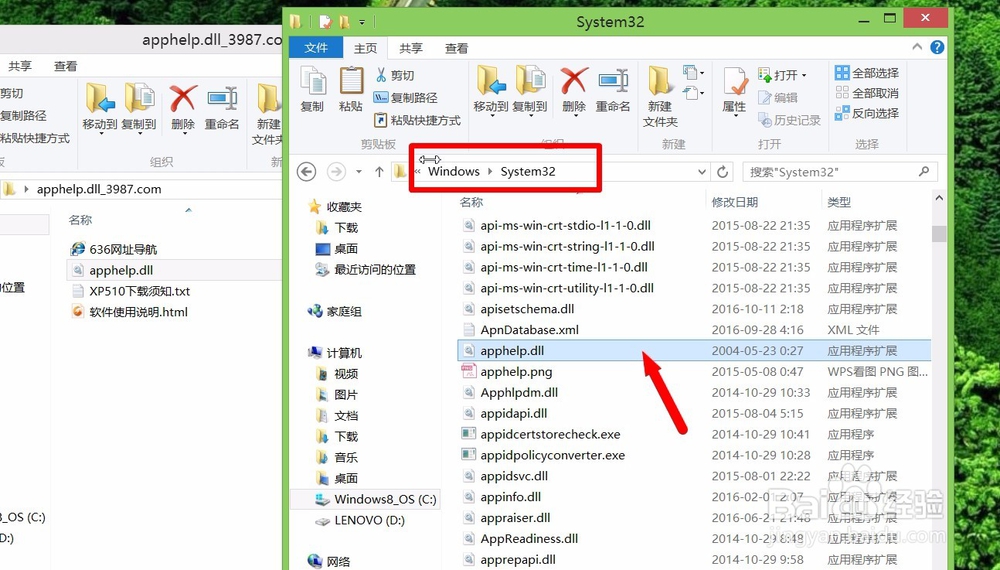This screenshot has width=1000, height=570.
Task: Click Select all (全部选择) in System32 ribbon
Action: [x=867, y=73]
